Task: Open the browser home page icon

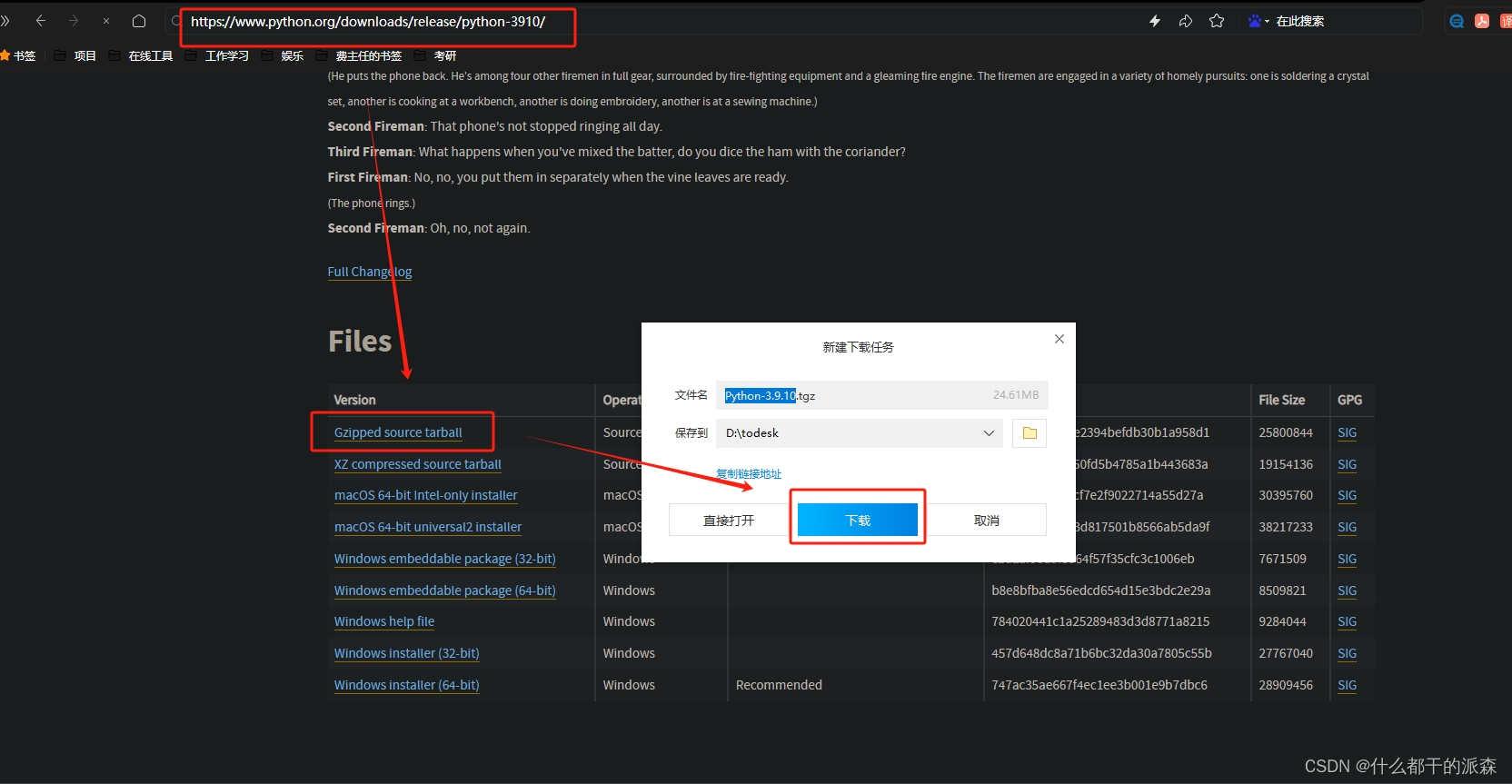Action: (x=139, y=21)
